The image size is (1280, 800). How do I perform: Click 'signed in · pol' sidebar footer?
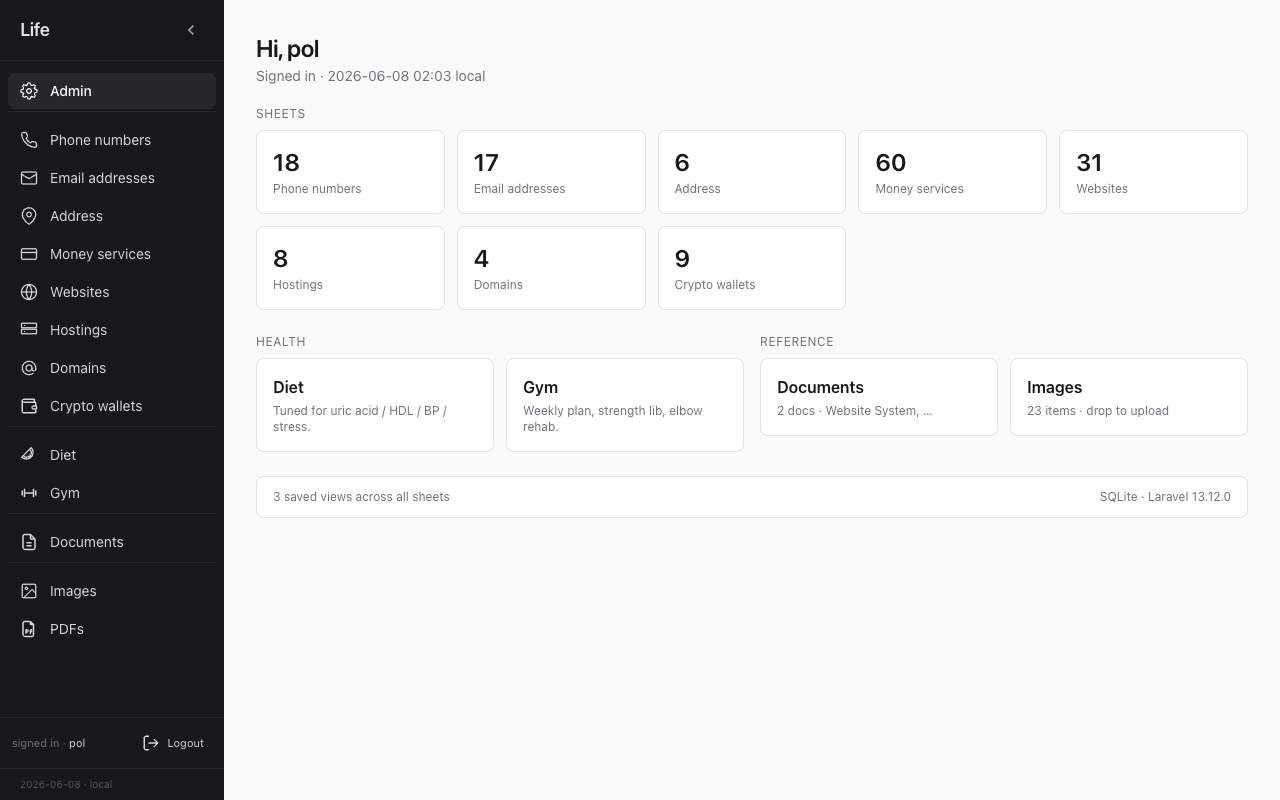[x=48, y=744]
